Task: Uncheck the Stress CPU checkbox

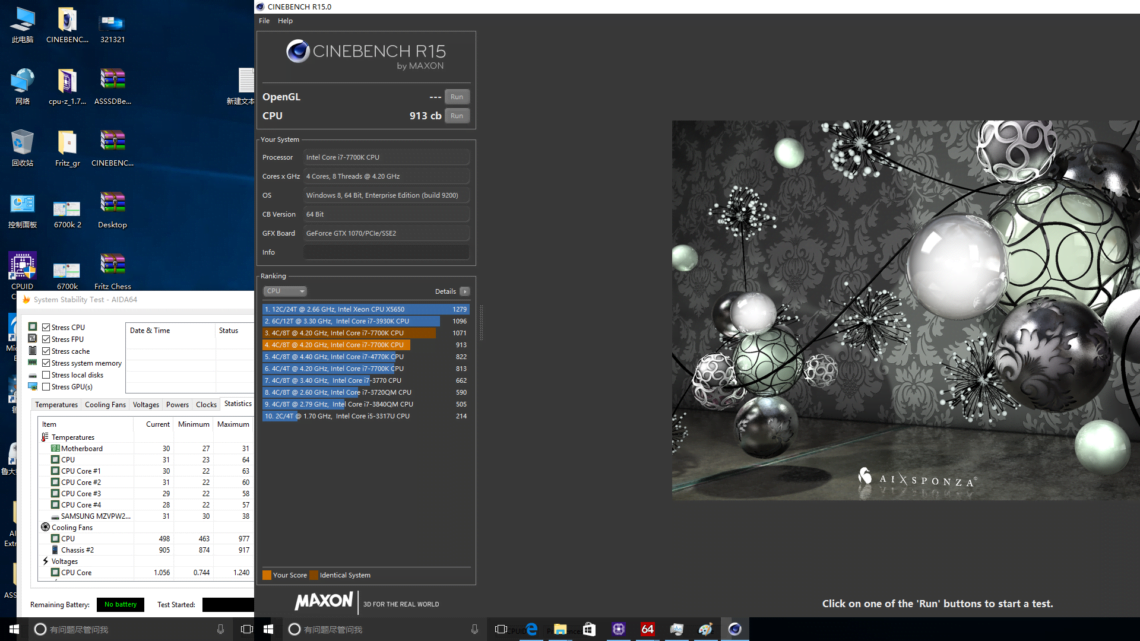Action: coord(46,327)
